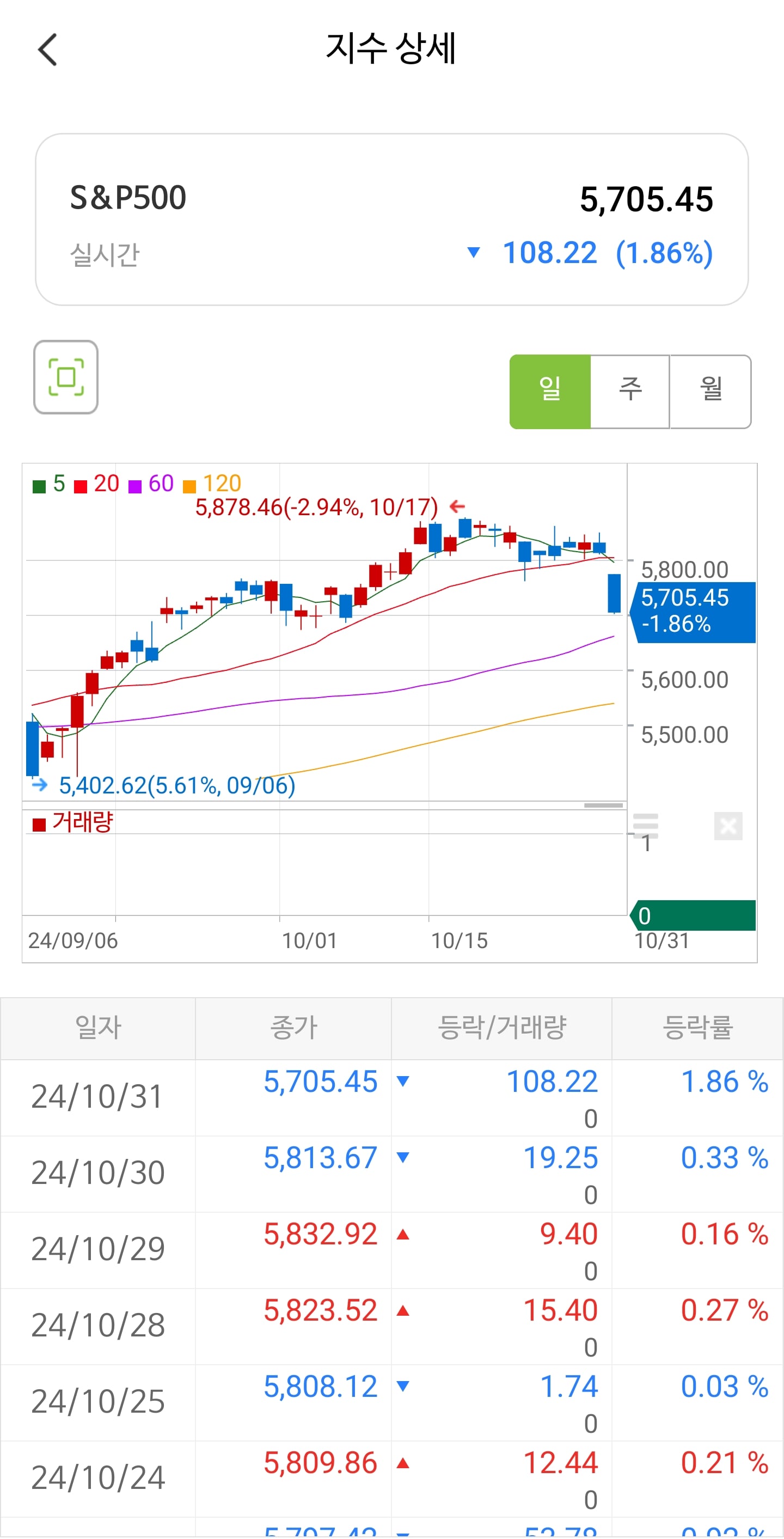Viewport: 784px width, 1539px height.
Task: Click the 일자 column header
Action: click(x=98, y=1028)
